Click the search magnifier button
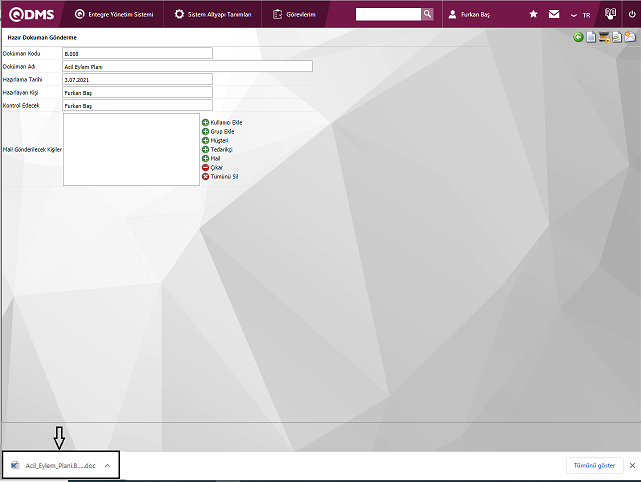Image resolution: width=641 pixels, height=482 pixels. click(x=427, y=14)
